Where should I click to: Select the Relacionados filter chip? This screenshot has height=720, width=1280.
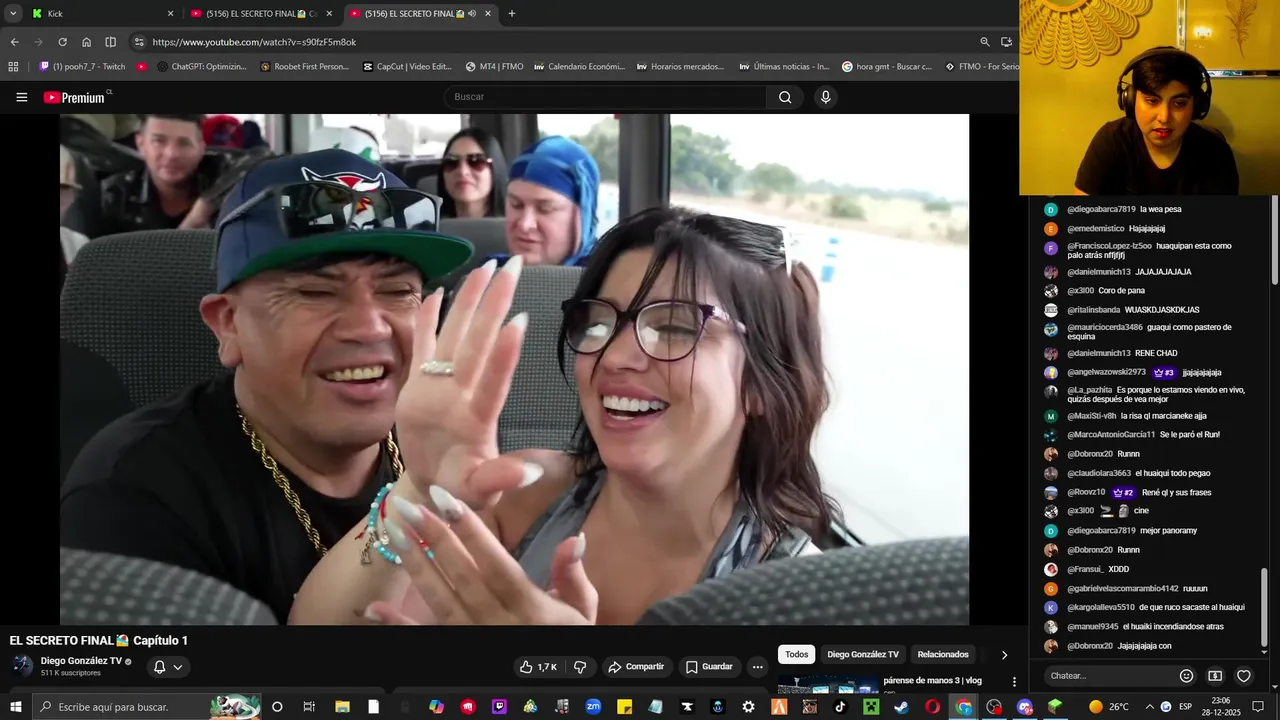(x=943, y=655)
